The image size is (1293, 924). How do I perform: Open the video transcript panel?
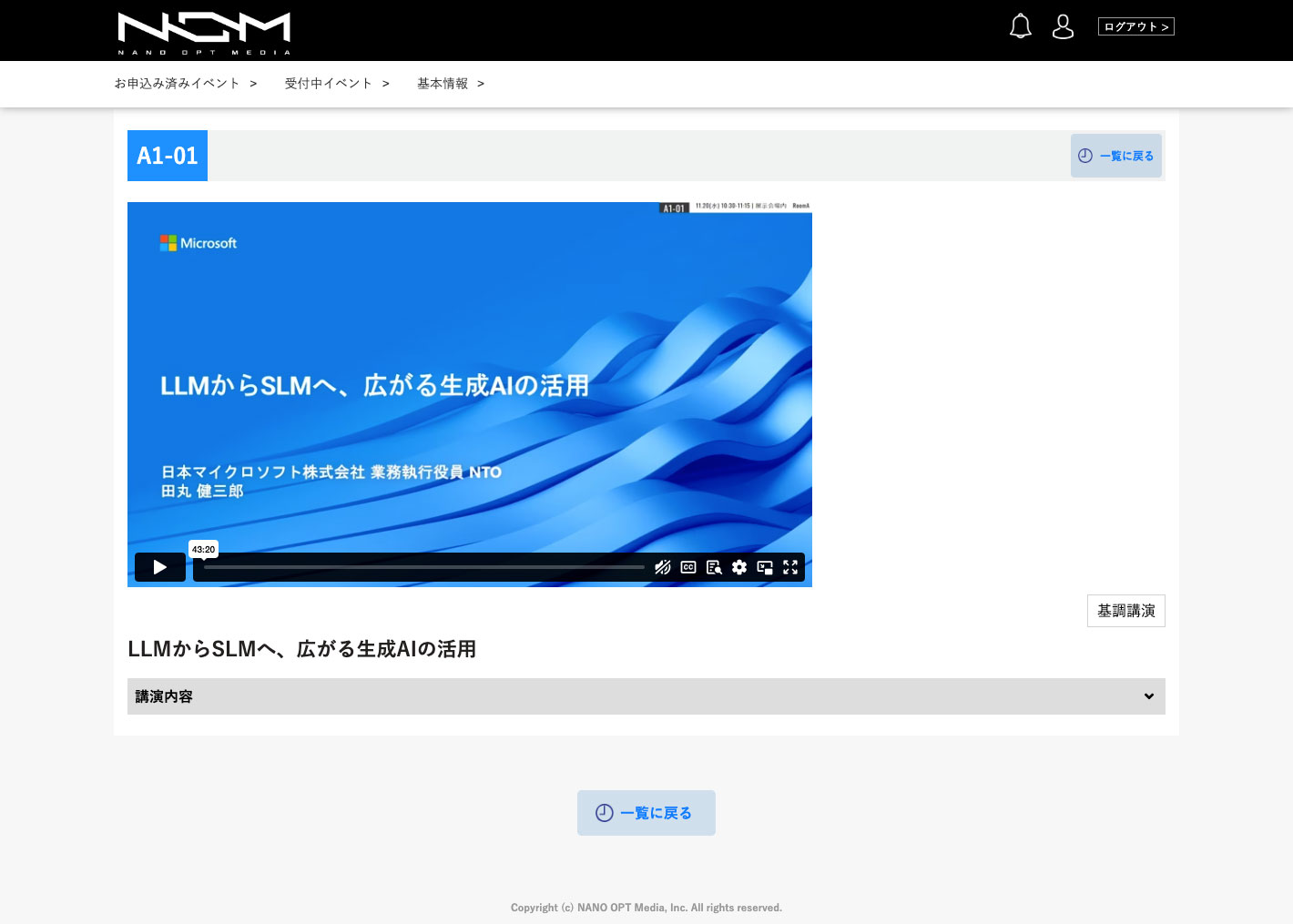(x=714, y=567)
